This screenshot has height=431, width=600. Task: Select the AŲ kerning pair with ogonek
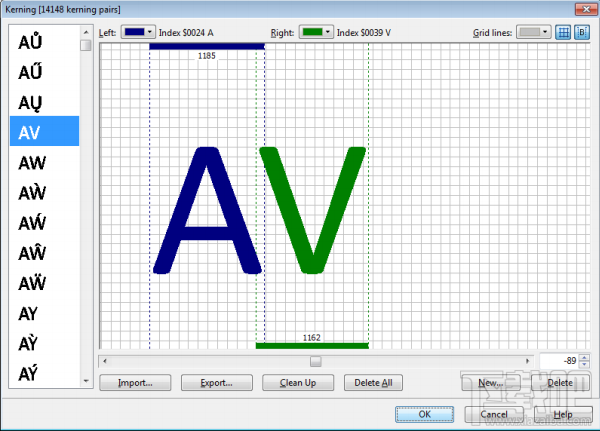(x=44, y=102)
